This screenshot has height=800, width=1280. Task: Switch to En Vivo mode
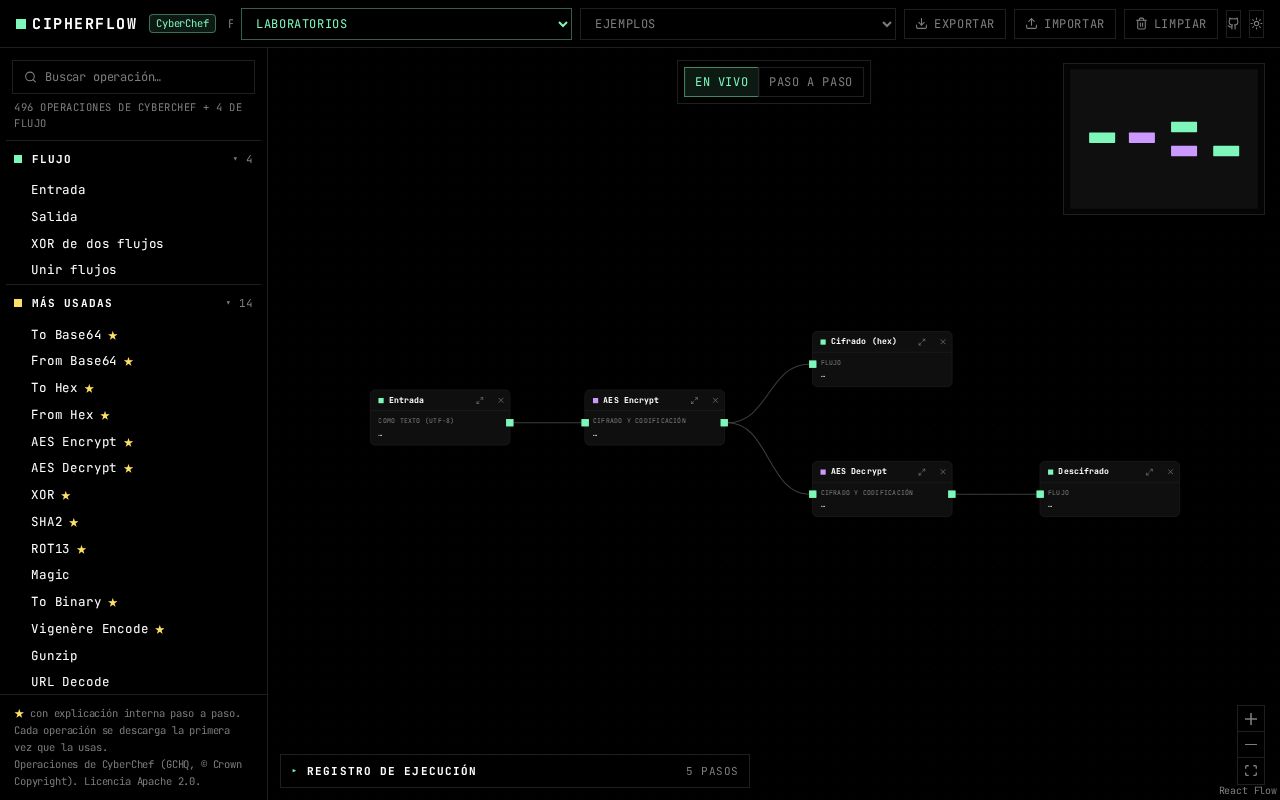721,82
